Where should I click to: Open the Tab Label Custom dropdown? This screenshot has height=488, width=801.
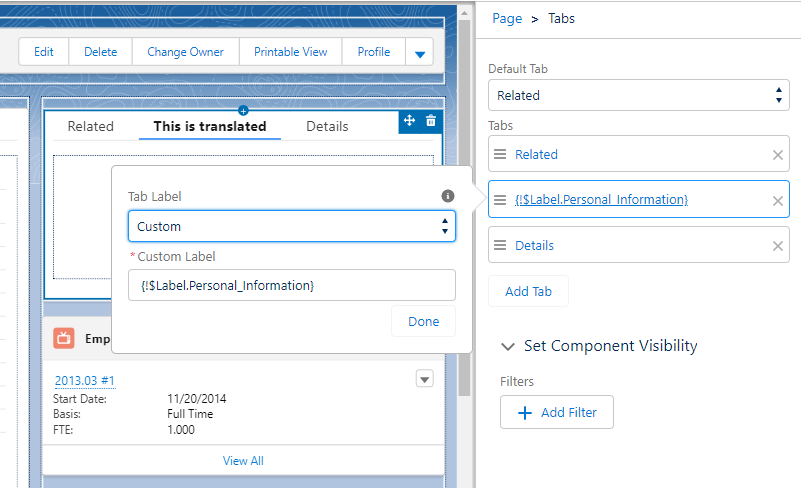point(291,226)
